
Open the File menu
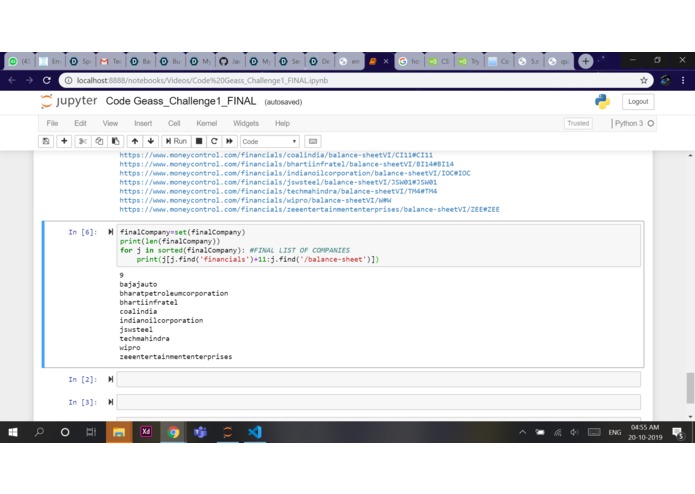[52, 123]
